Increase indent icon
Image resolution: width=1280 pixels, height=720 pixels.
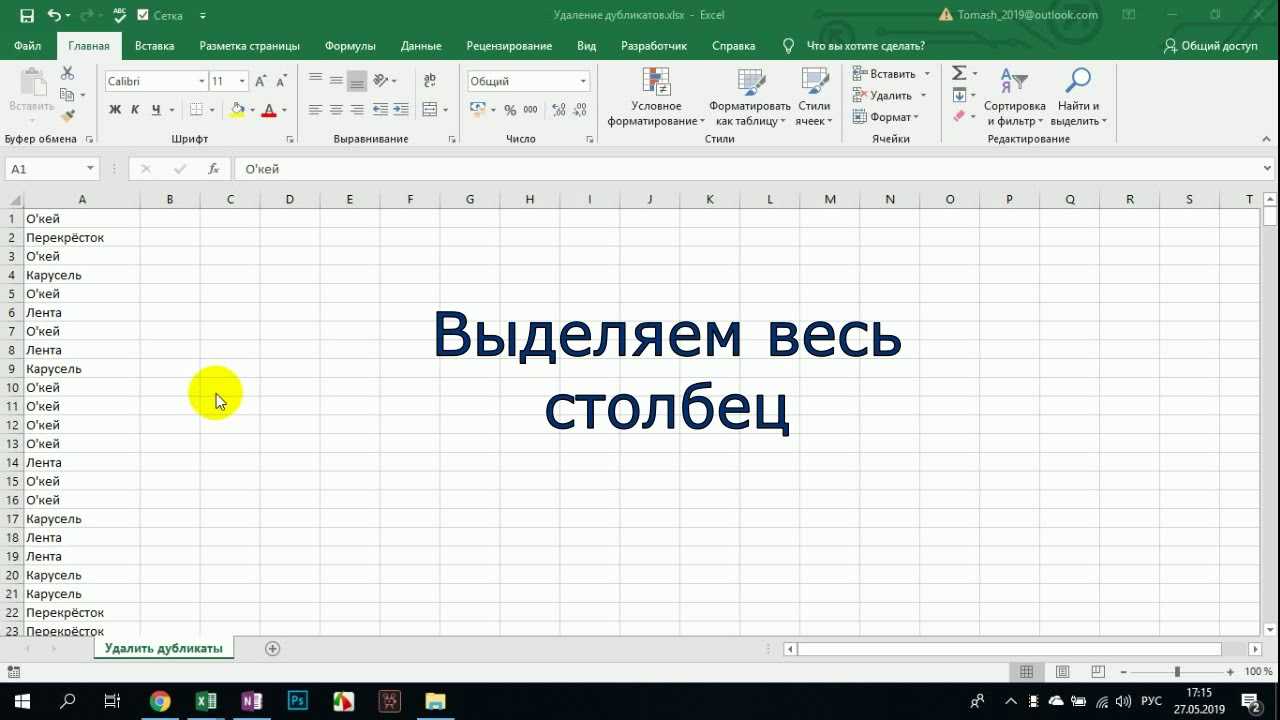click(x=401, y=110)
